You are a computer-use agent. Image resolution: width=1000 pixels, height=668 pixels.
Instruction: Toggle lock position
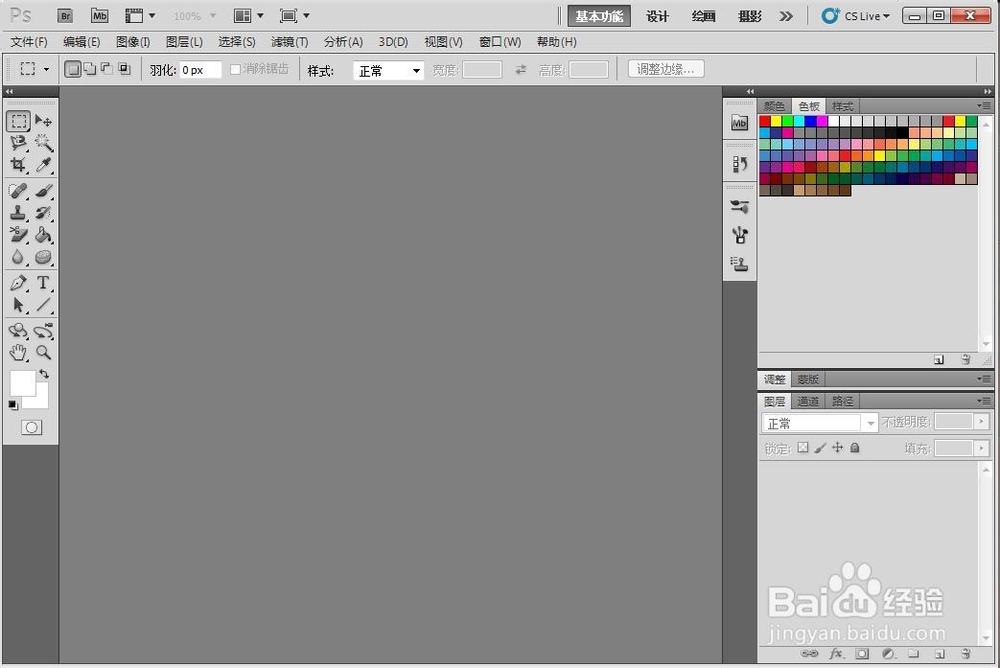click(837, 448)
